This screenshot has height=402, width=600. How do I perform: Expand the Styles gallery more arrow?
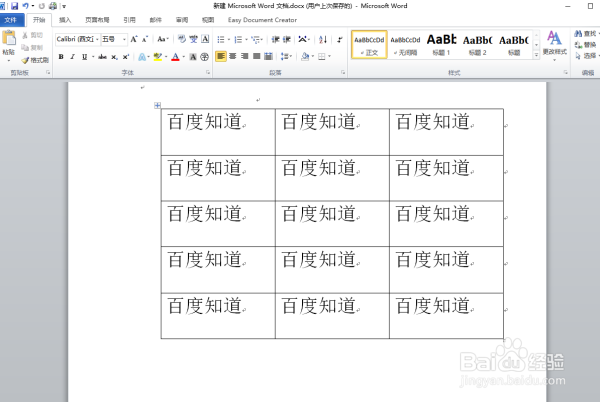pyautogui.click(x=536, y=55)
